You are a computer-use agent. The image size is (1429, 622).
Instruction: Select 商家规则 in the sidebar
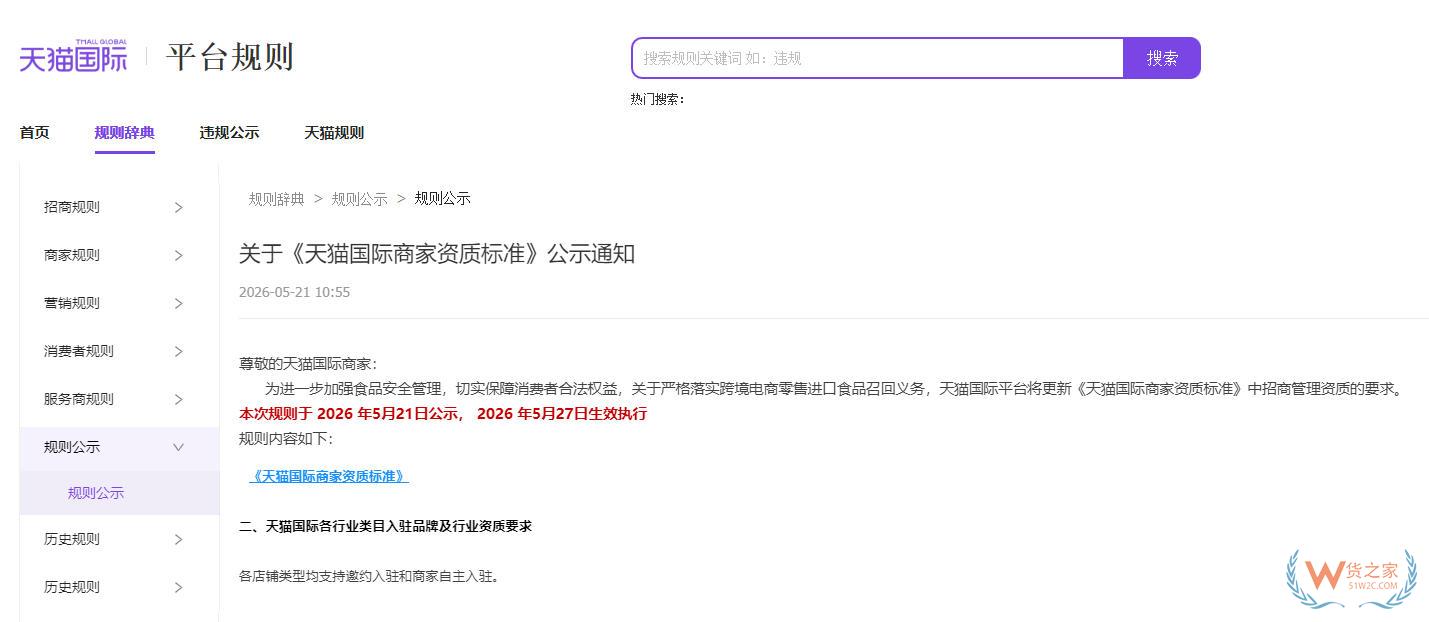tap(72, 255)
